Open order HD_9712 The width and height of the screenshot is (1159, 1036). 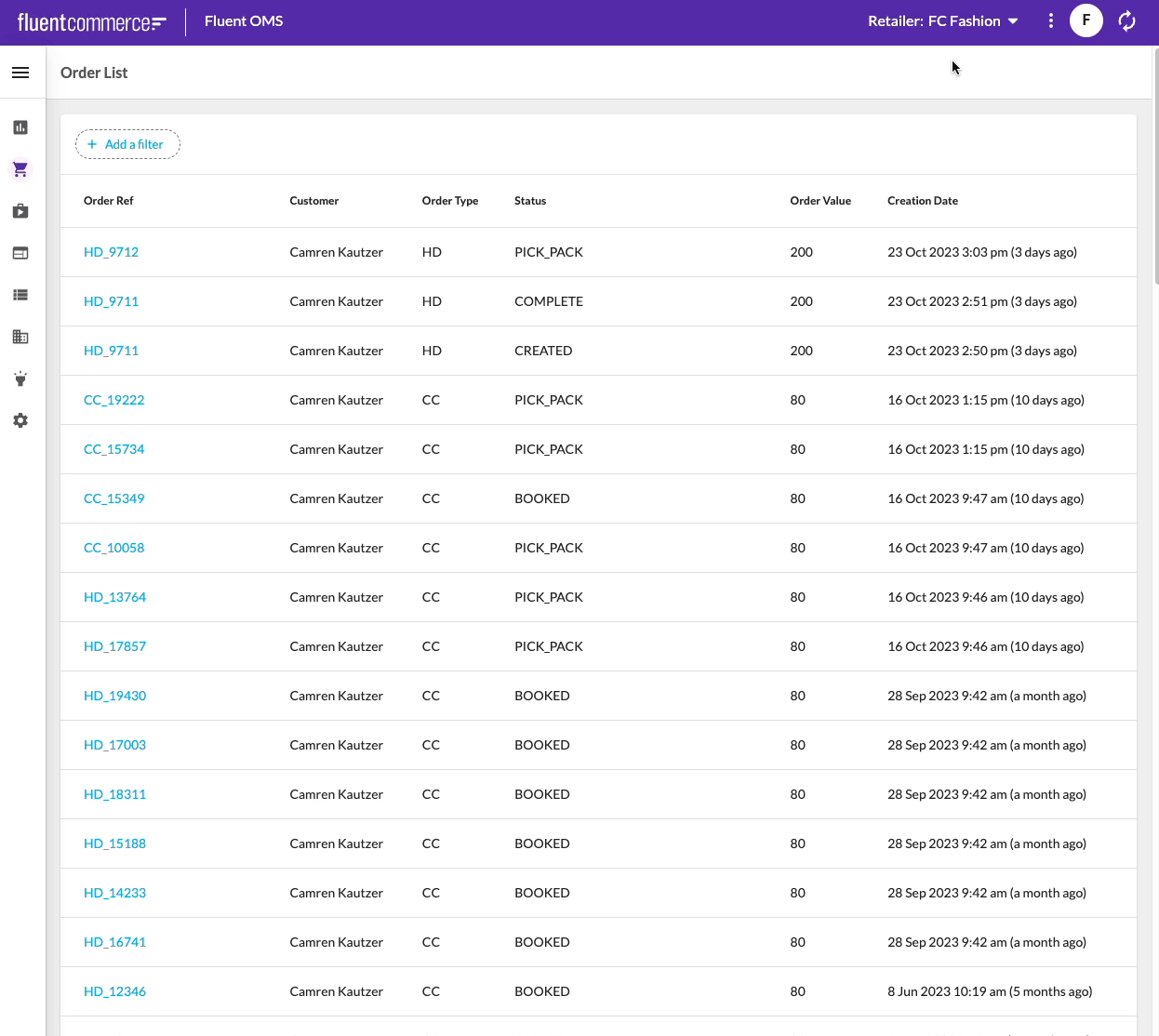click(111, 252)
